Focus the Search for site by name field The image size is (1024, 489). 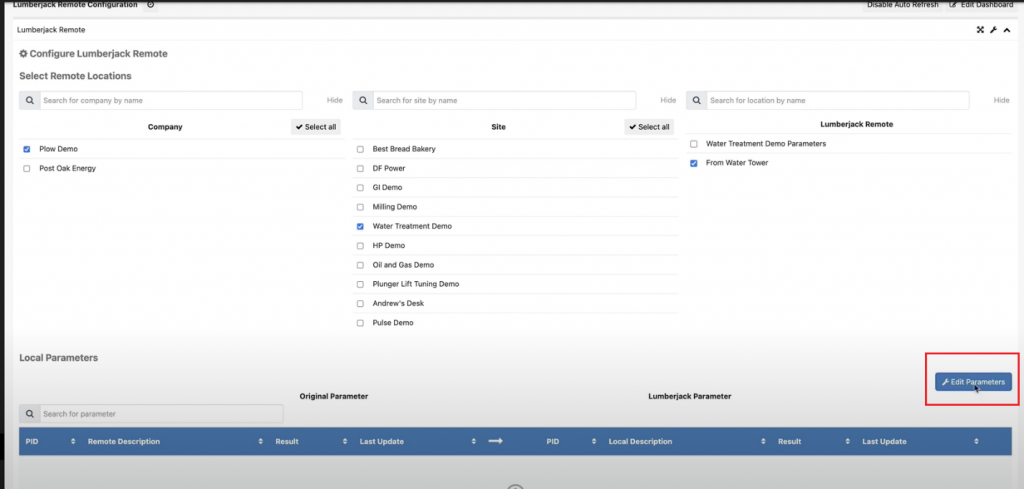[504, 101]
